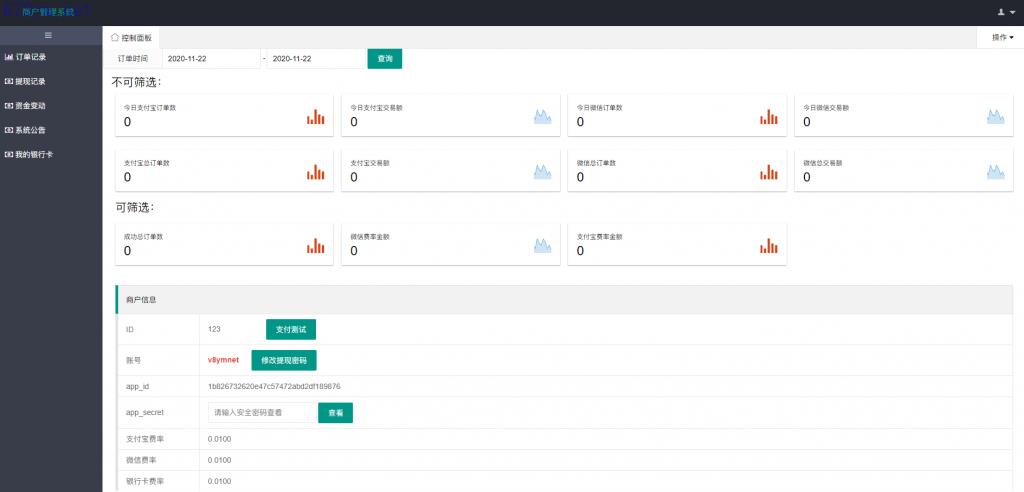The image size is (1024, 492).
Task: Click the 支付测试 button
Action: [x=290, y=330]
